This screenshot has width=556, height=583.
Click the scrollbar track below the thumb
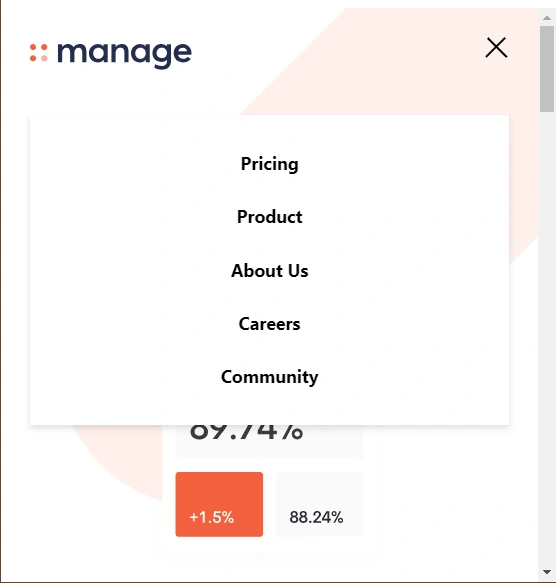547,335
